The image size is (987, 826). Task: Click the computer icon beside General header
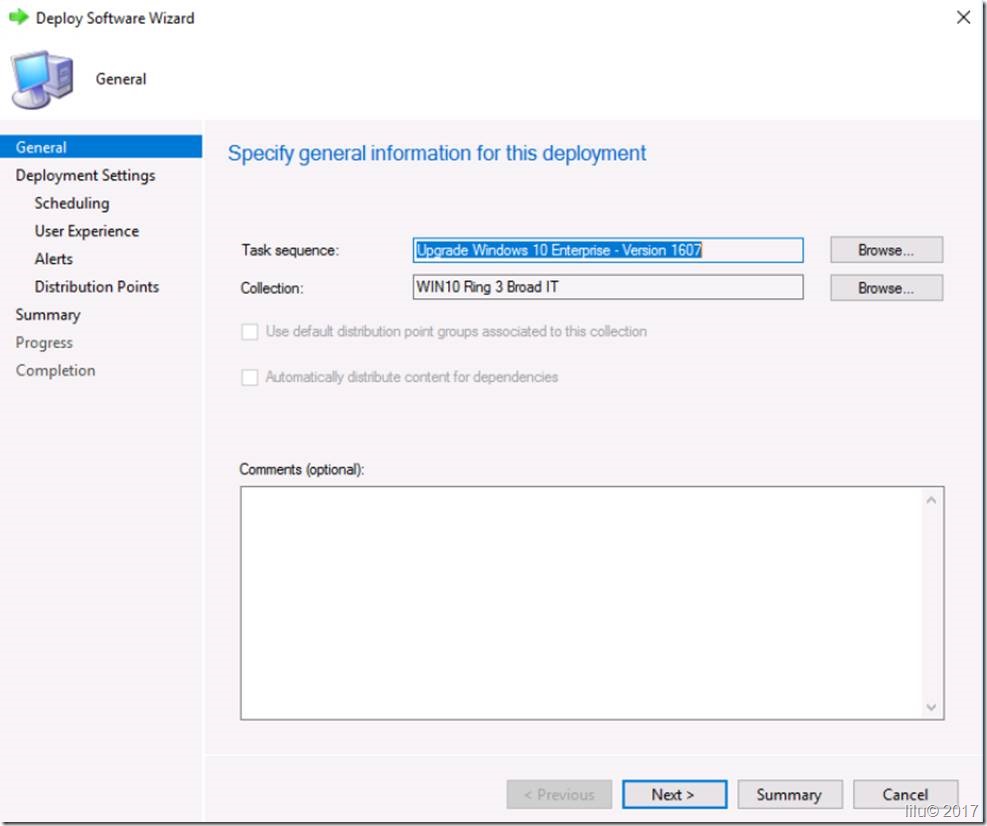pos(42,79)
